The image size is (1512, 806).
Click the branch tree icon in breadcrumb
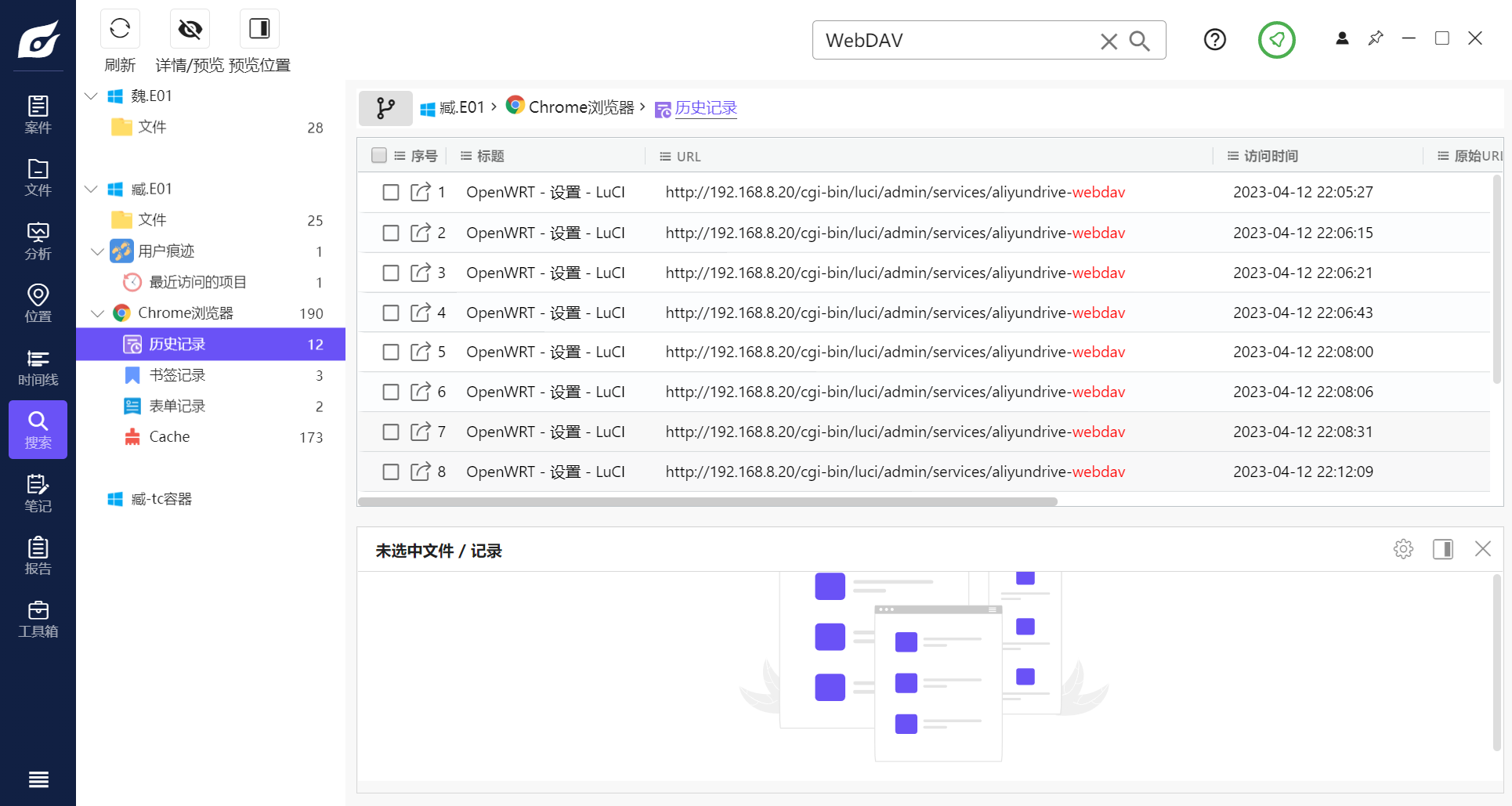(385, 108)
